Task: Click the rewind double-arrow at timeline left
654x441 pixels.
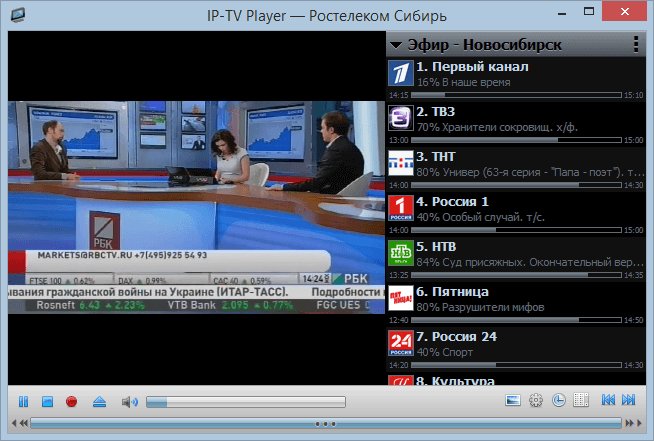Action: point(24,423)
